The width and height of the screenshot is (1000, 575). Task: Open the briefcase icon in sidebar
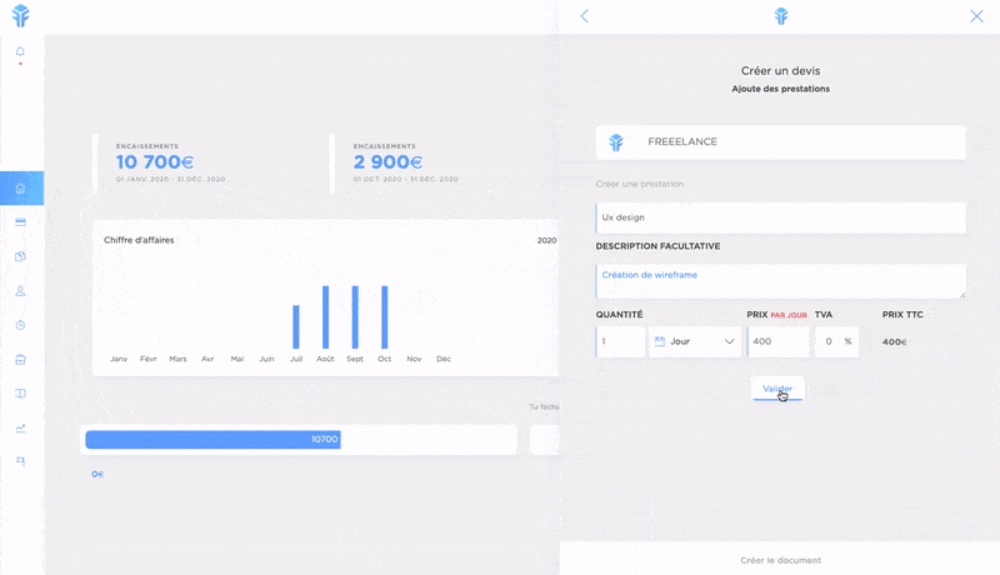[20, 360]
